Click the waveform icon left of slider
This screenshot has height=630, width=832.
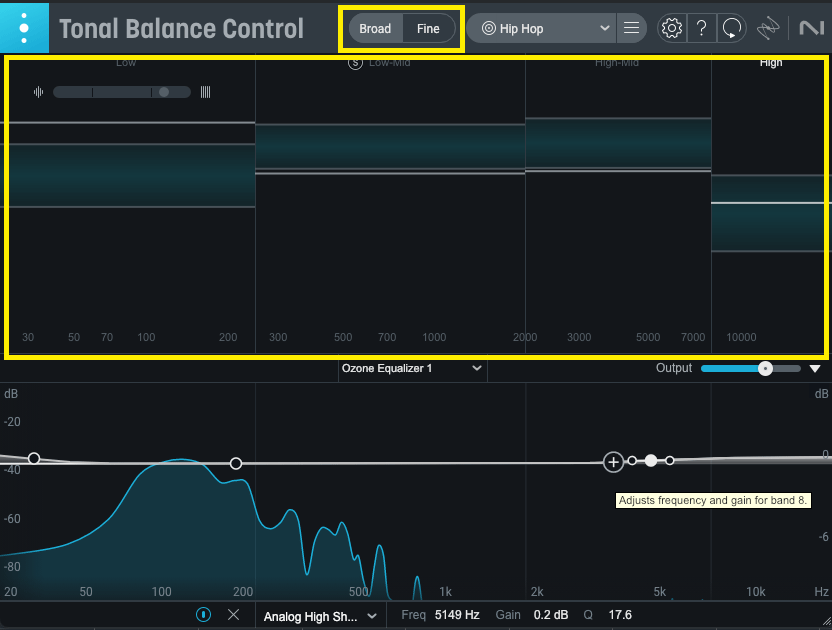click(38, 92)
